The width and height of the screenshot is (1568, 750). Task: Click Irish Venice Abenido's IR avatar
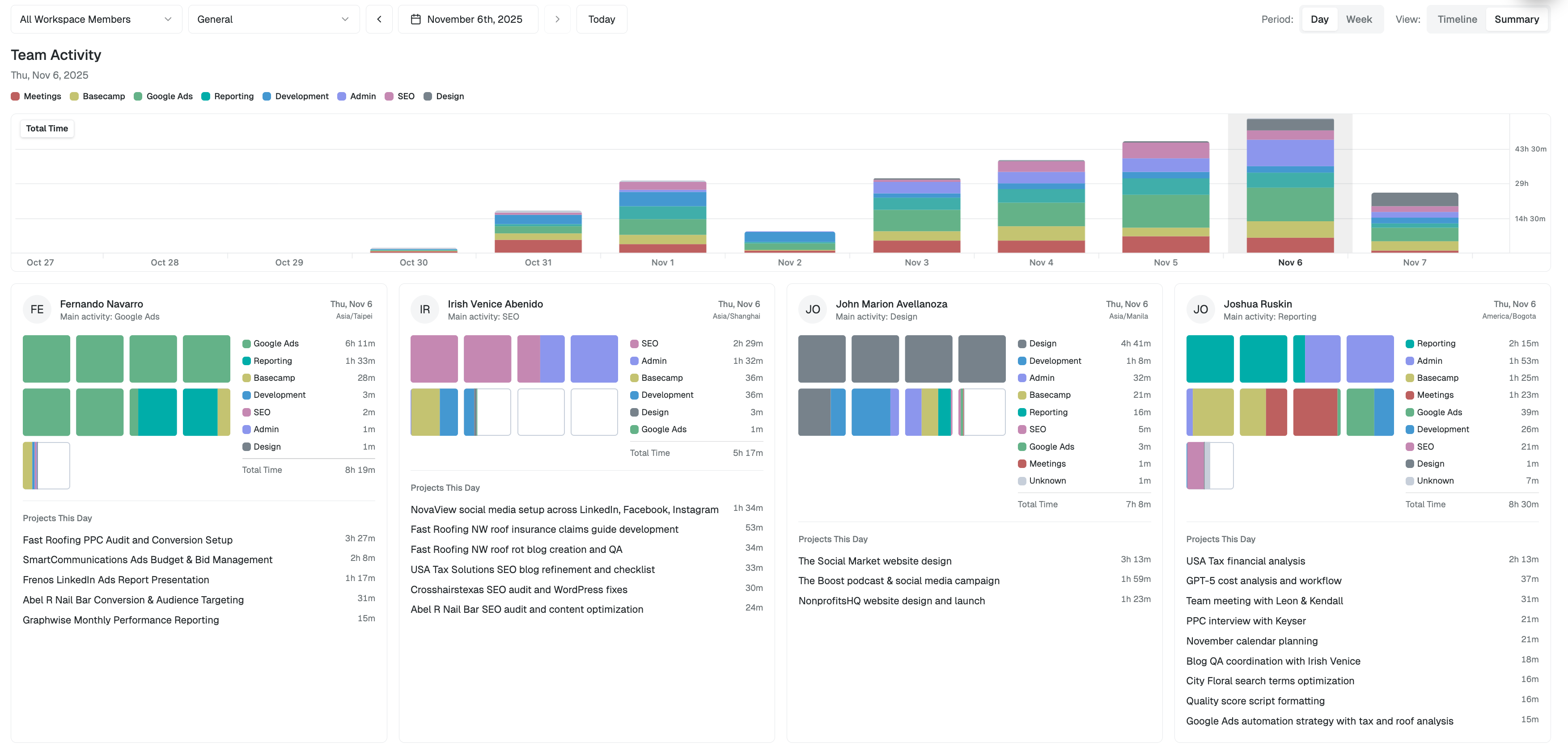424,309
